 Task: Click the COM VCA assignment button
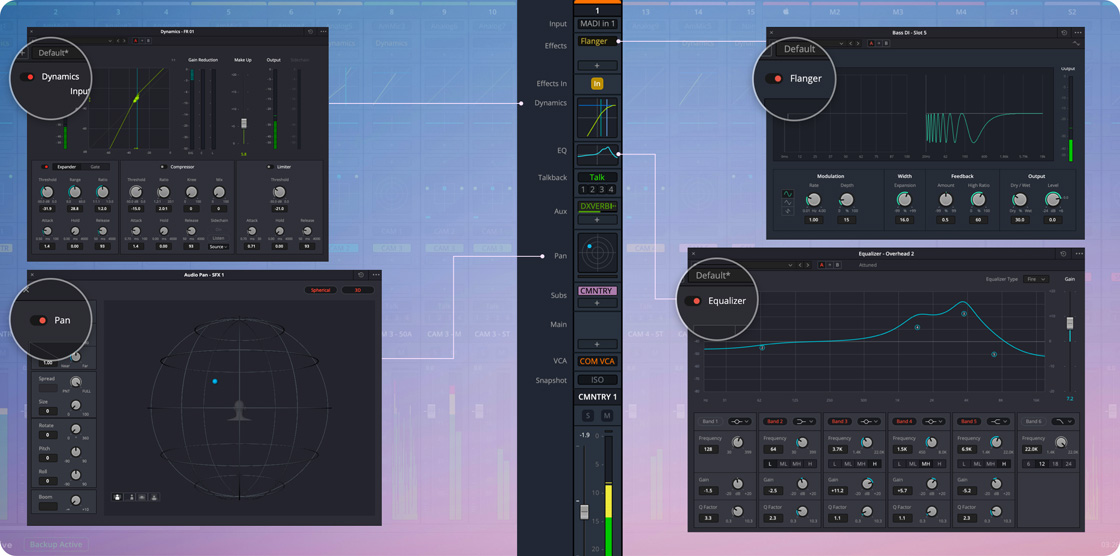[597, 361]
